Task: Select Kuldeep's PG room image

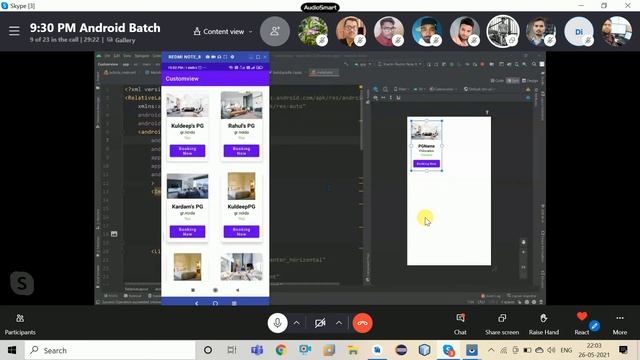Action: pos(187,105)
